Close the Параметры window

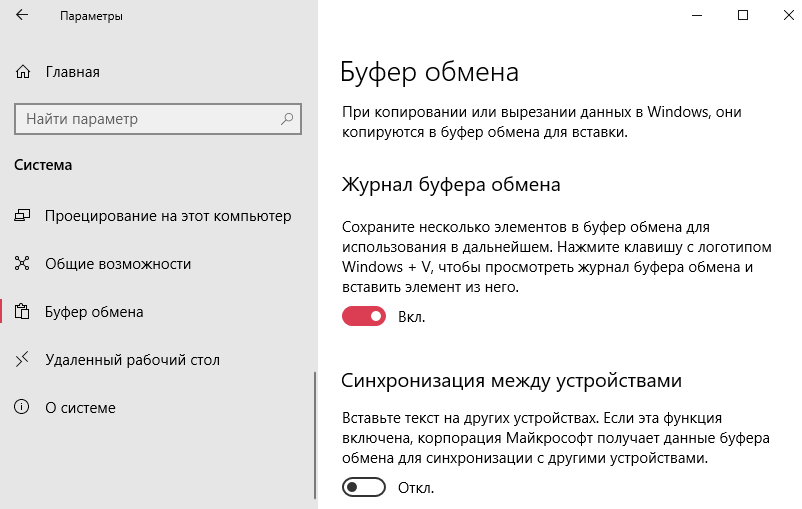787,16
